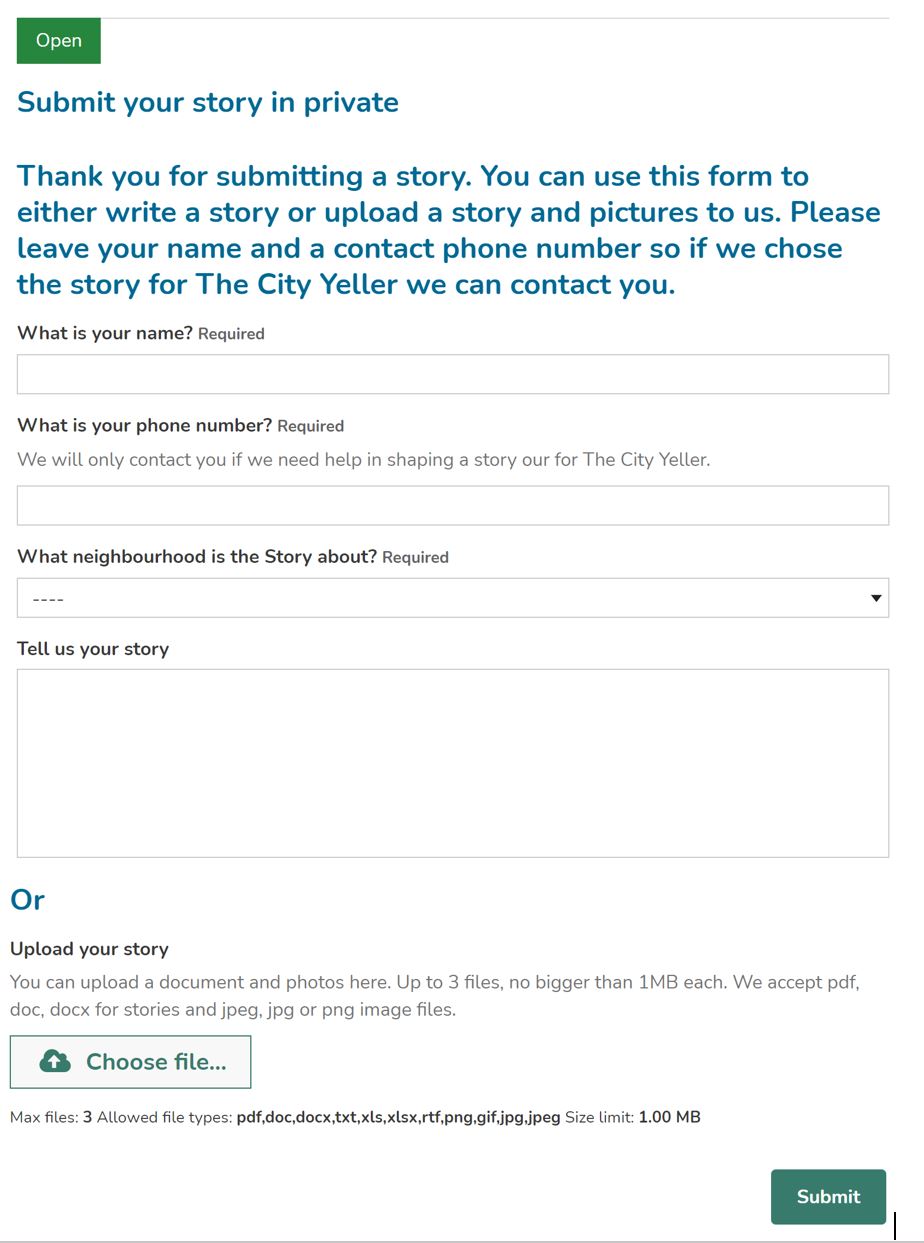
Task: Click the "Tell us your story" label
Action: (x=93, y=649)
